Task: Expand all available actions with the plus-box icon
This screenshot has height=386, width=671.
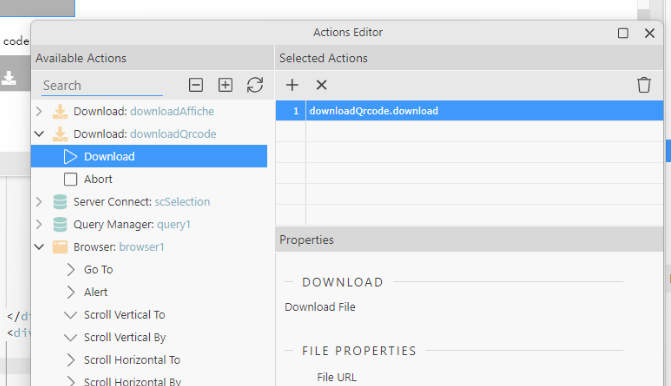Action: tap(225, 85)
